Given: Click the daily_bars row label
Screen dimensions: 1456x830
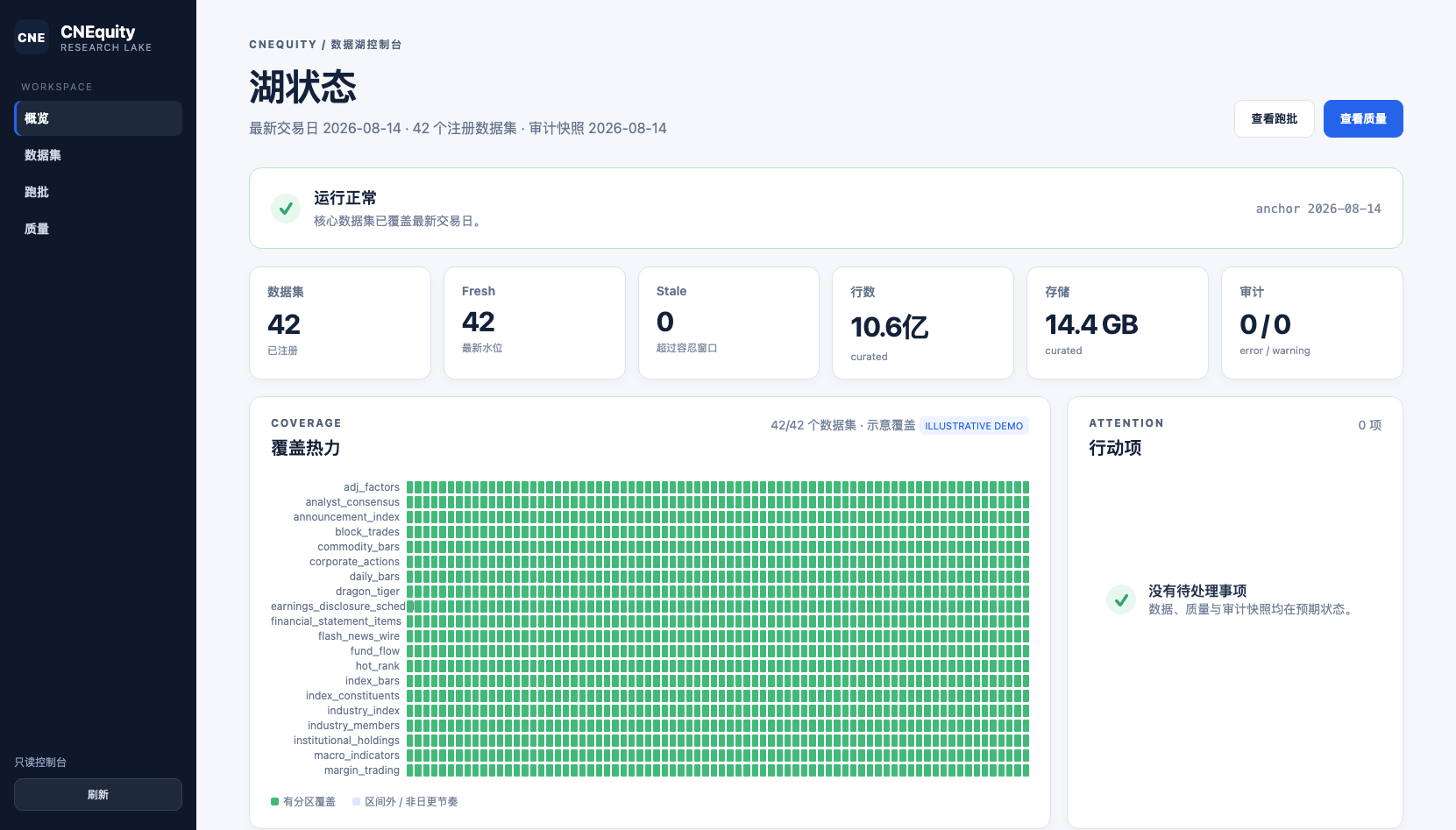Looking at the screenshot, I should click(x=374, y=577).
